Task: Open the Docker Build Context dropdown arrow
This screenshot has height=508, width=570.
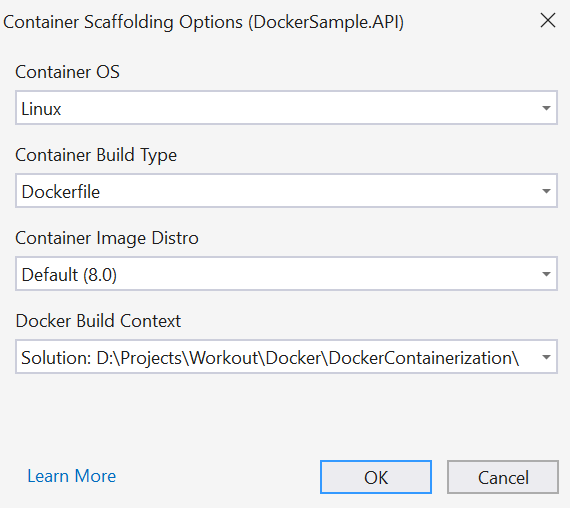Action: point(546,357)
